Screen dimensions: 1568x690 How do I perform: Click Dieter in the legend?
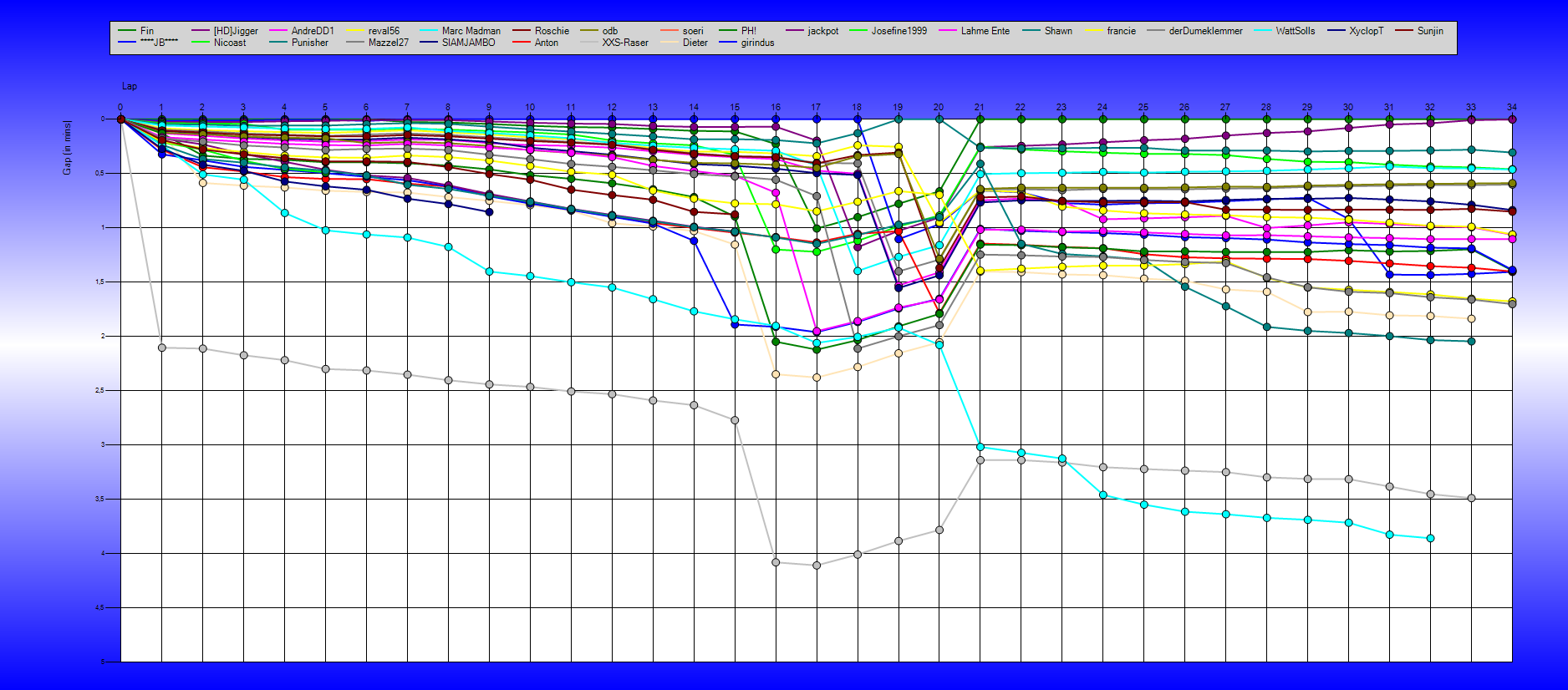click(x=695, y=43)
